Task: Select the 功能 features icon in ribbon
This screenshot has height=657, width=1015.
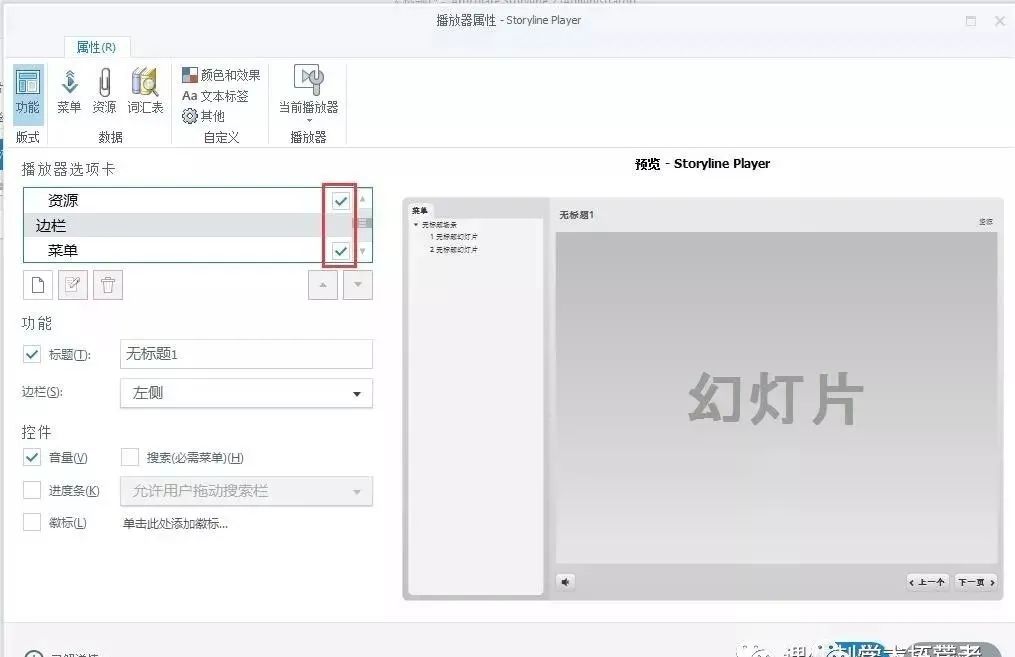Action: coord(28,93)
